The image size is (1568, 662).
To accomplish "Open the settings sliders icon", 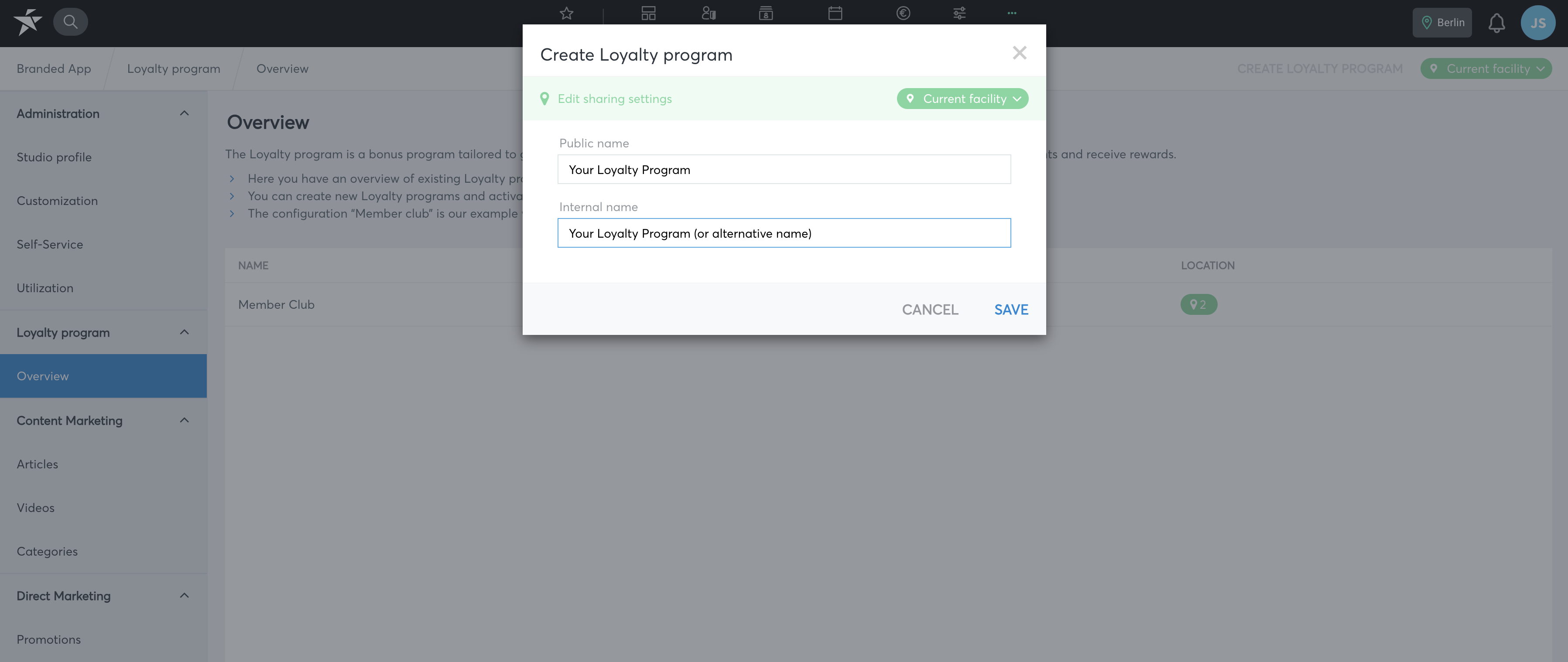I will [959, 13].
